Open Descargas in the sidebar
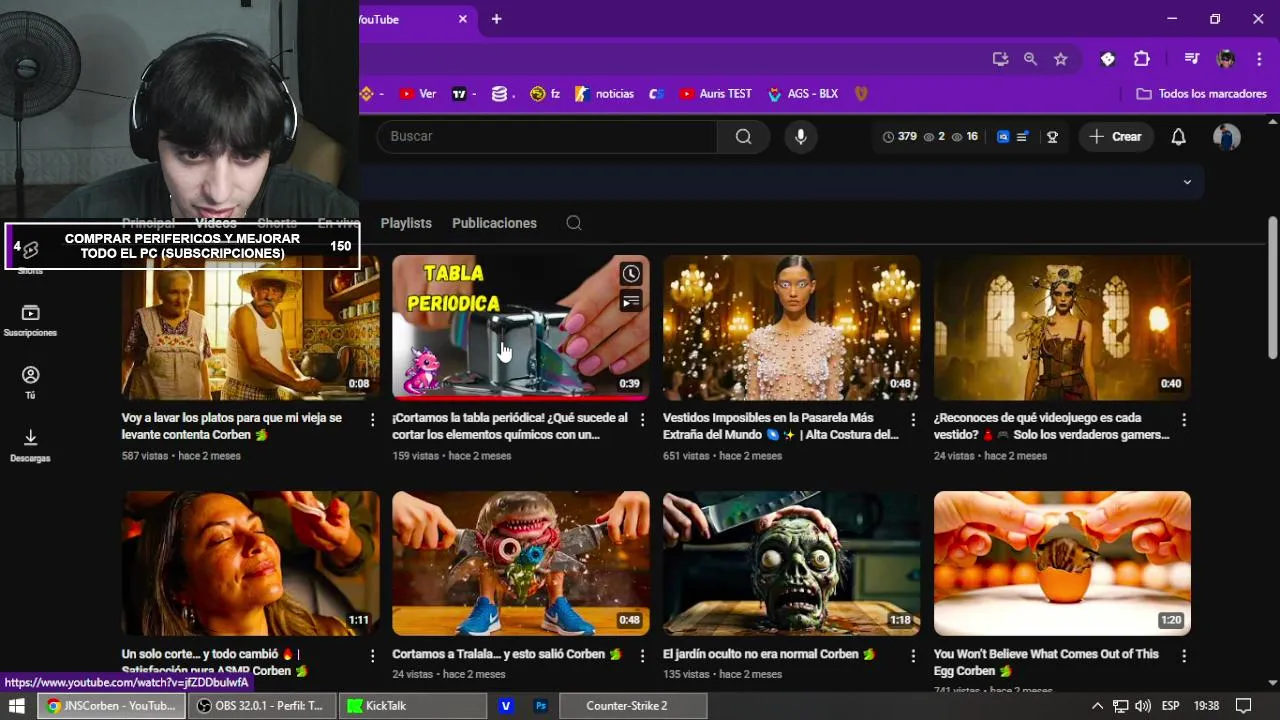 [x=30, y=445]
